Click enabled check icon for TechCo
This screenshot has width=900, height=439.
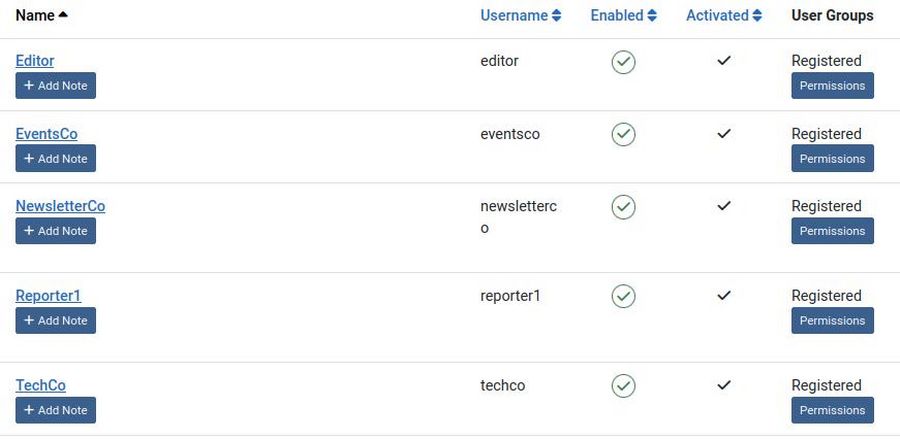(623, 386)
